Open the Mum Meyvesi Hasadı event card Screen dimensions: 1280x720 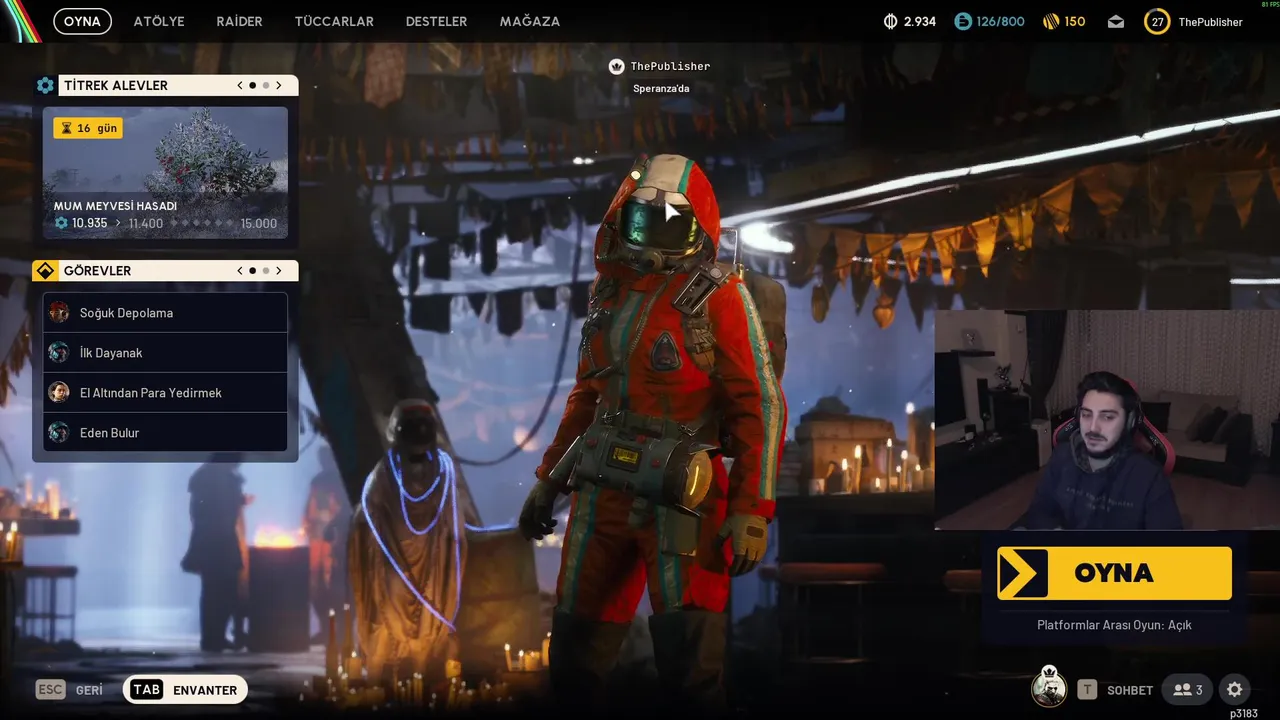165,173
